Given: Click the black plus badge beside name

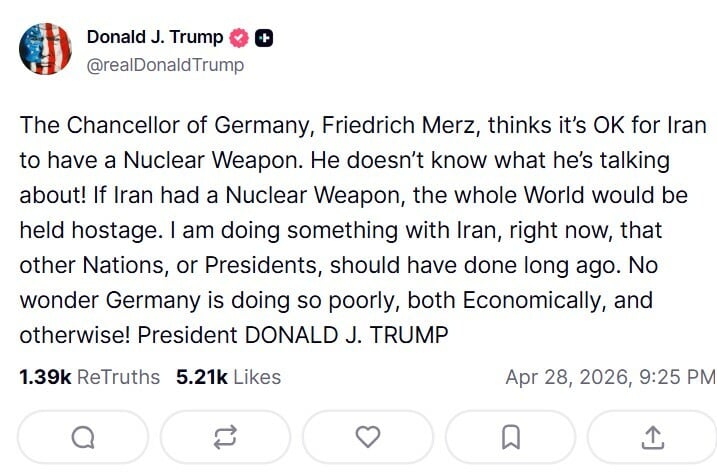Looking at the screenshot, I should 264,38.
